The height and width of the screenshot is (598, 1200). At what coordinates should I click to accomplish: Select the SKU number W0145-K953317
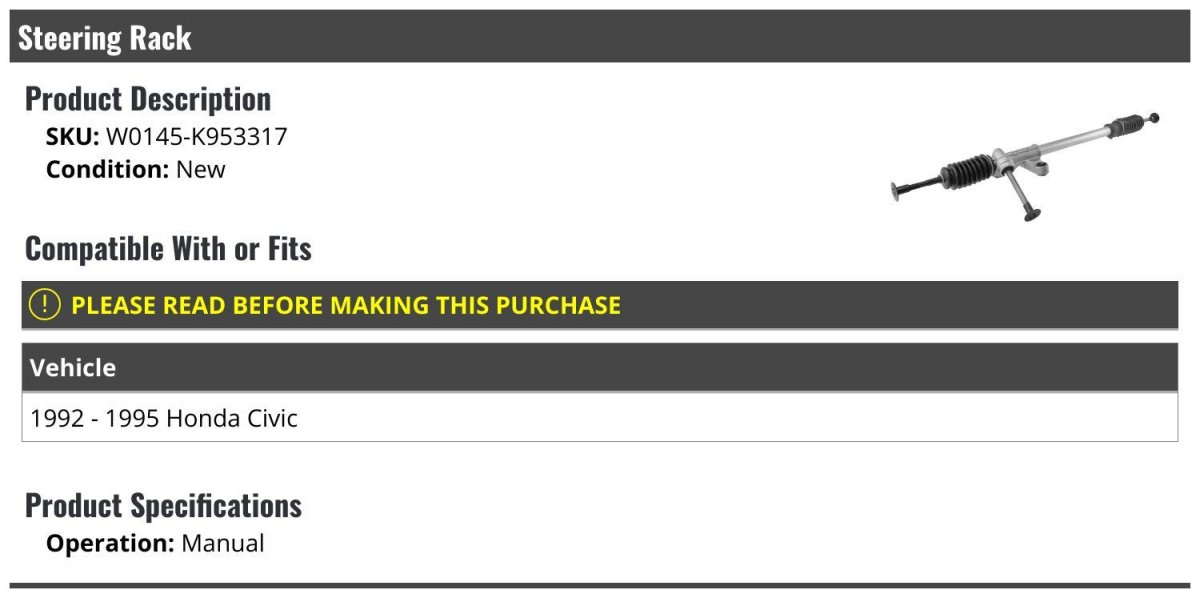point(196,137)
